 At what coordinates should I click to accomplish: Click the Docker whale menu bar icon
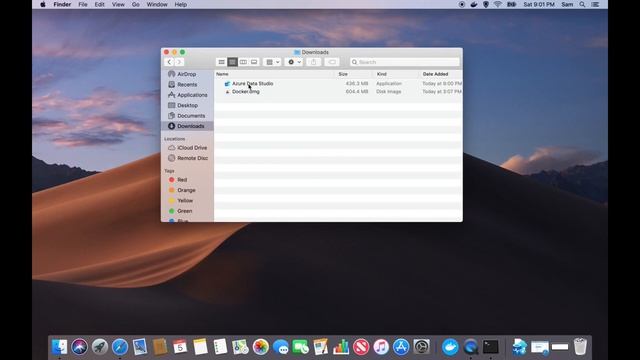click(473, 4)
